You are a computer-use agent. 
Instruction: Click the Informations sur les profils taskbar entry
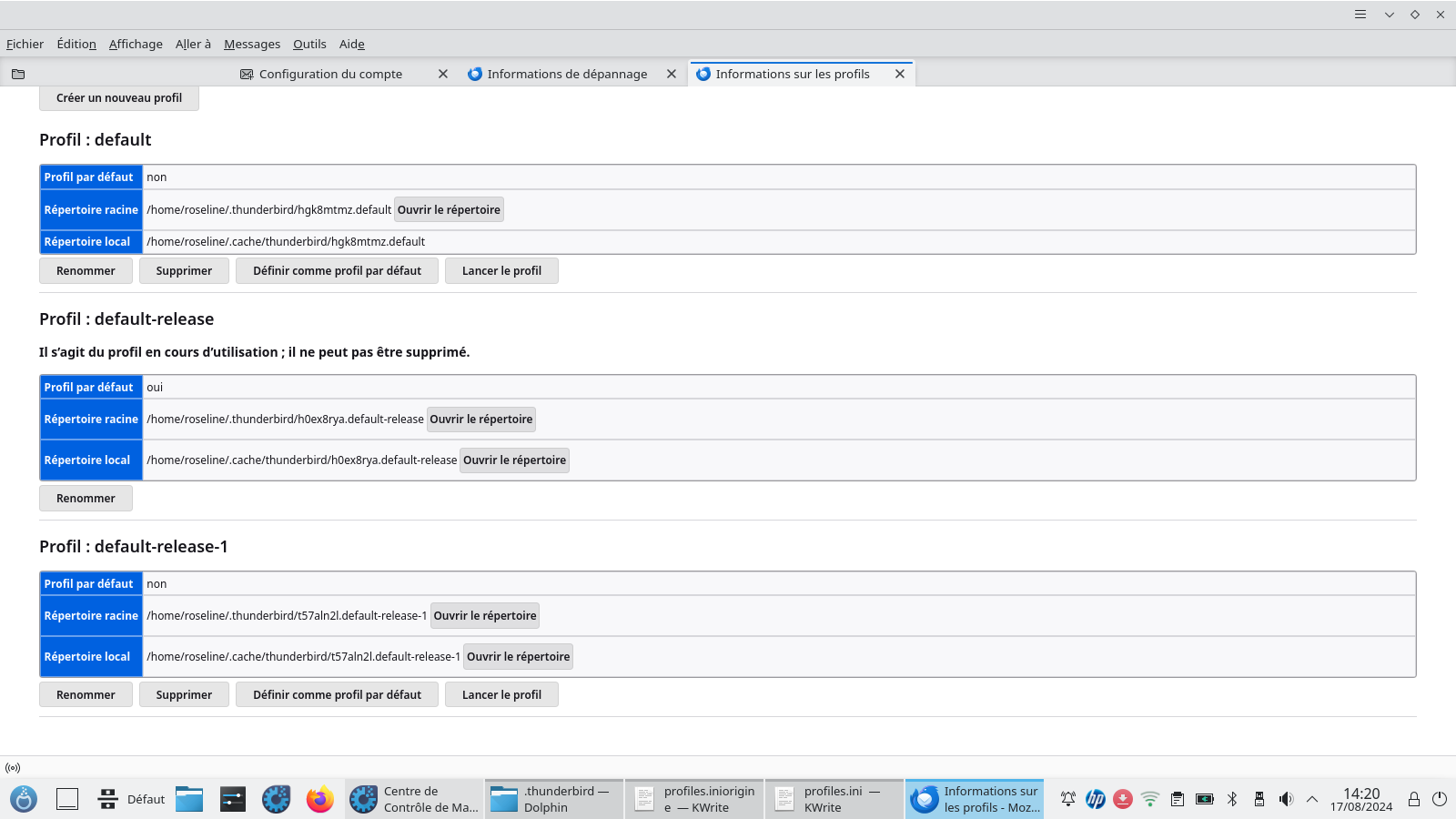pos(975,799)
